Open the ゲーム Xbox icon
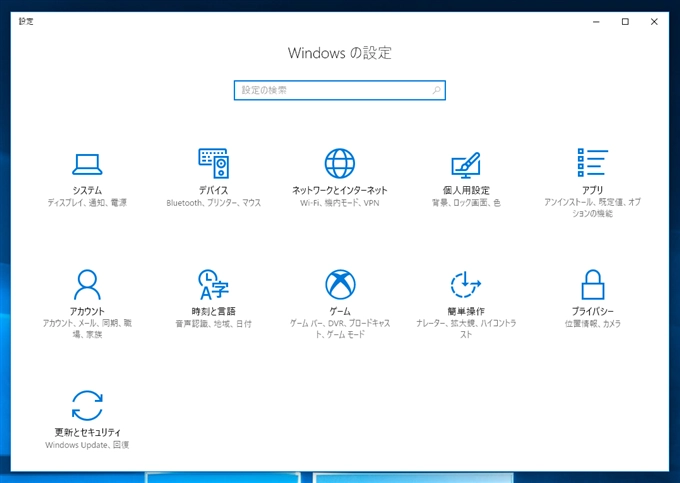 (340, 284)
